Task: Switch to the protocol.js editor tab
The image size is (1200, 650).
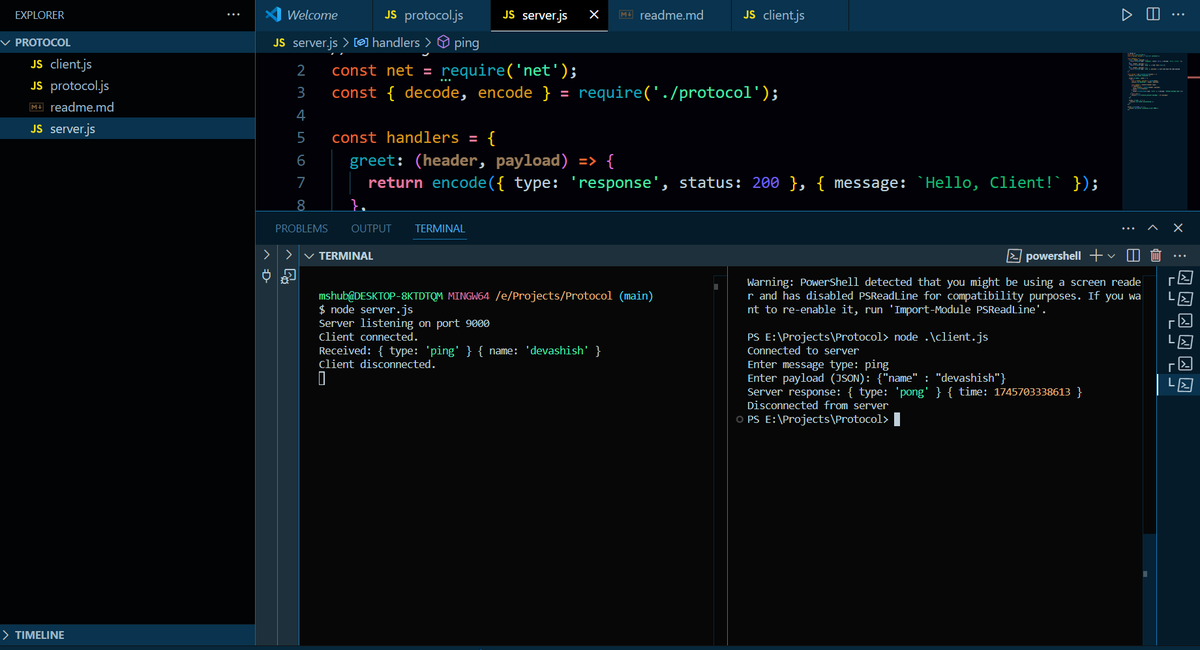Action: point(431,15)
